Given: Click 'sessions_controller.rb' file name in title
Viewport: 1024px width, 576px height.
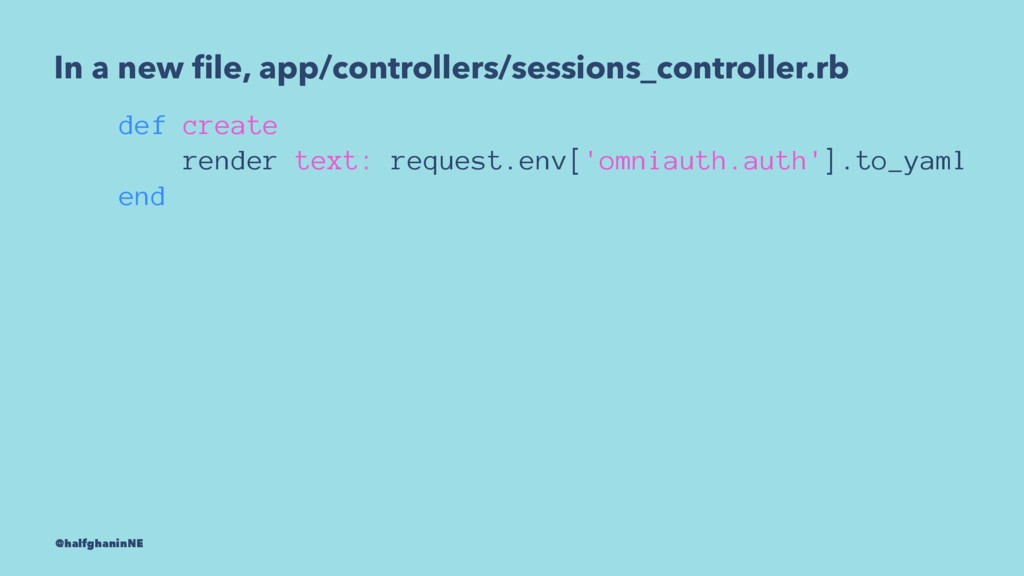Looking at the screenshot, I should 680,68.
